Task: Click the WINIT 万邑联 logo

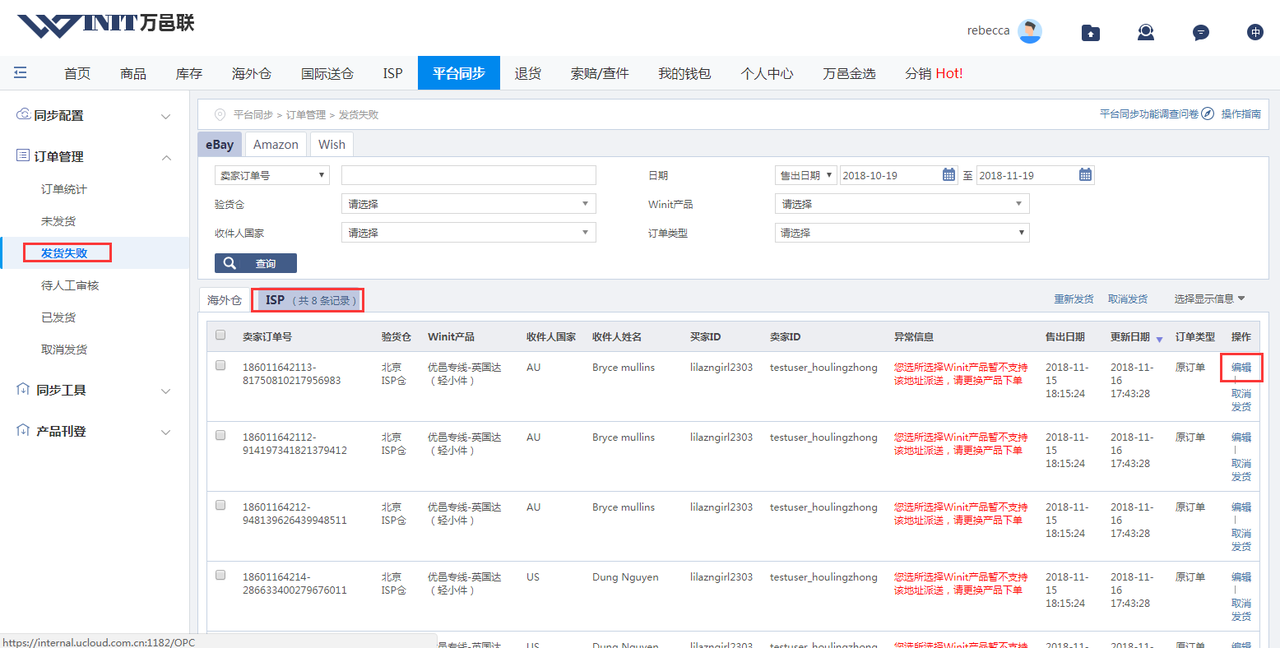Action: (106, 25)
